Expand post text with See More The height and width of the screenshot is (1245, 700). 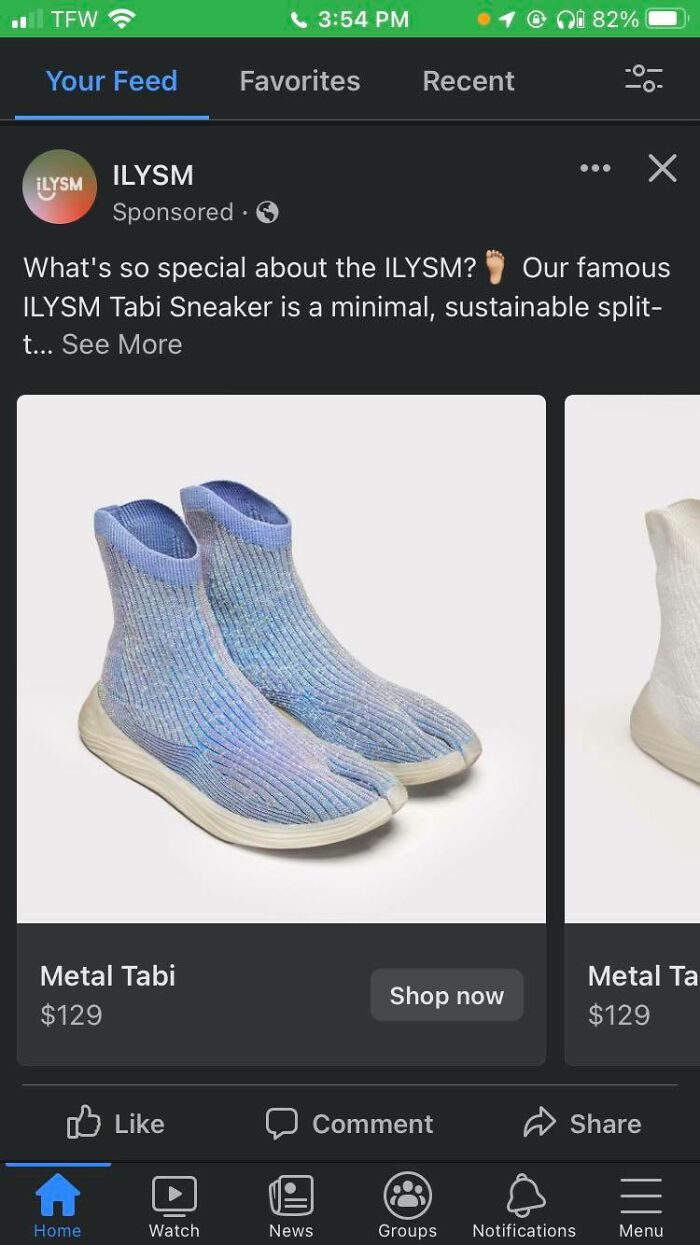point(122,344)
